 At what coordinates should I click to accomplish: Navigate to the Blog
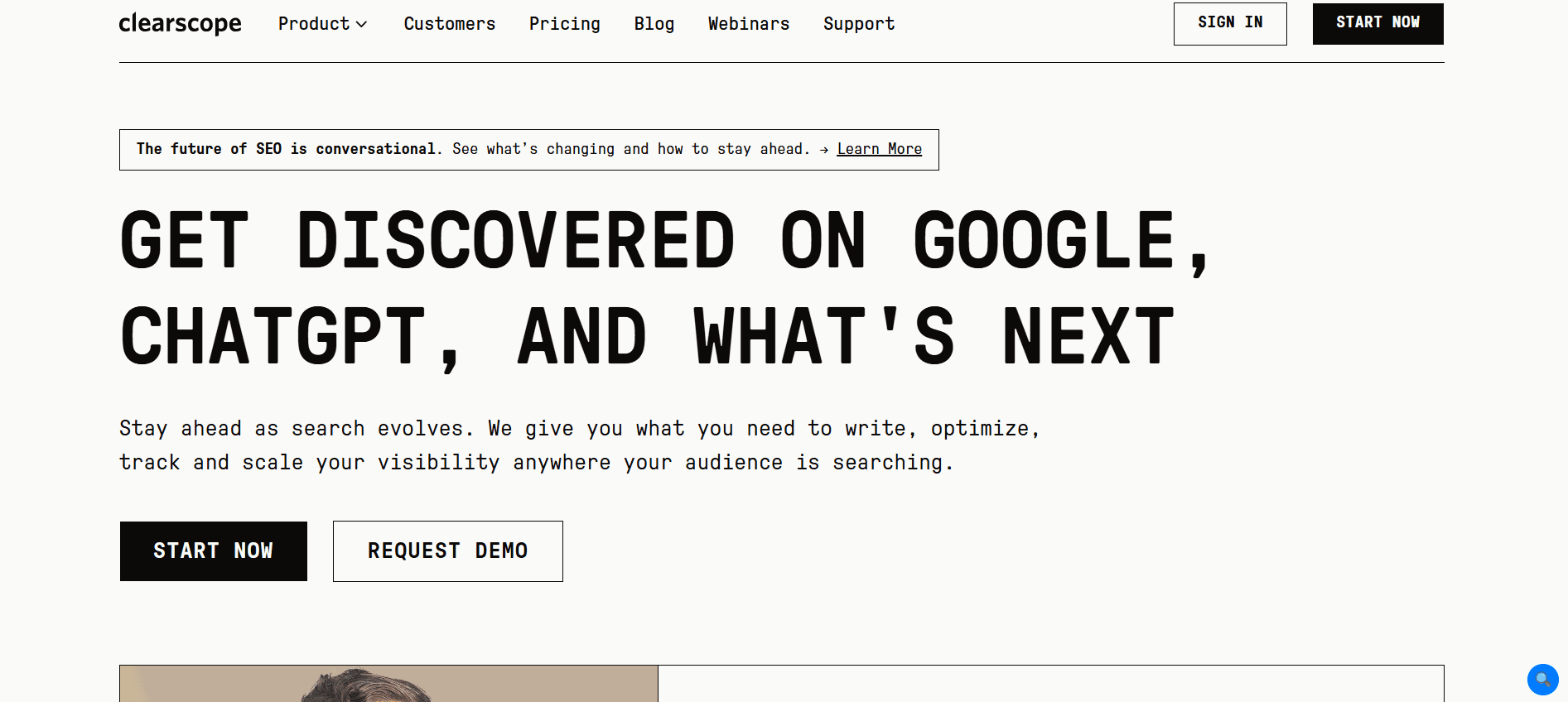pos(654,24)
